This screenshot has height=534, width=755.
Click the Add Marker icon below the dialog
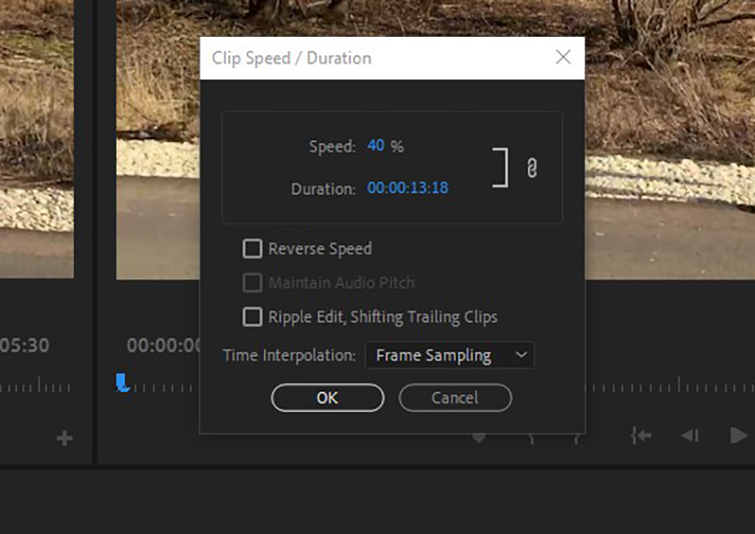click(479, 437)
